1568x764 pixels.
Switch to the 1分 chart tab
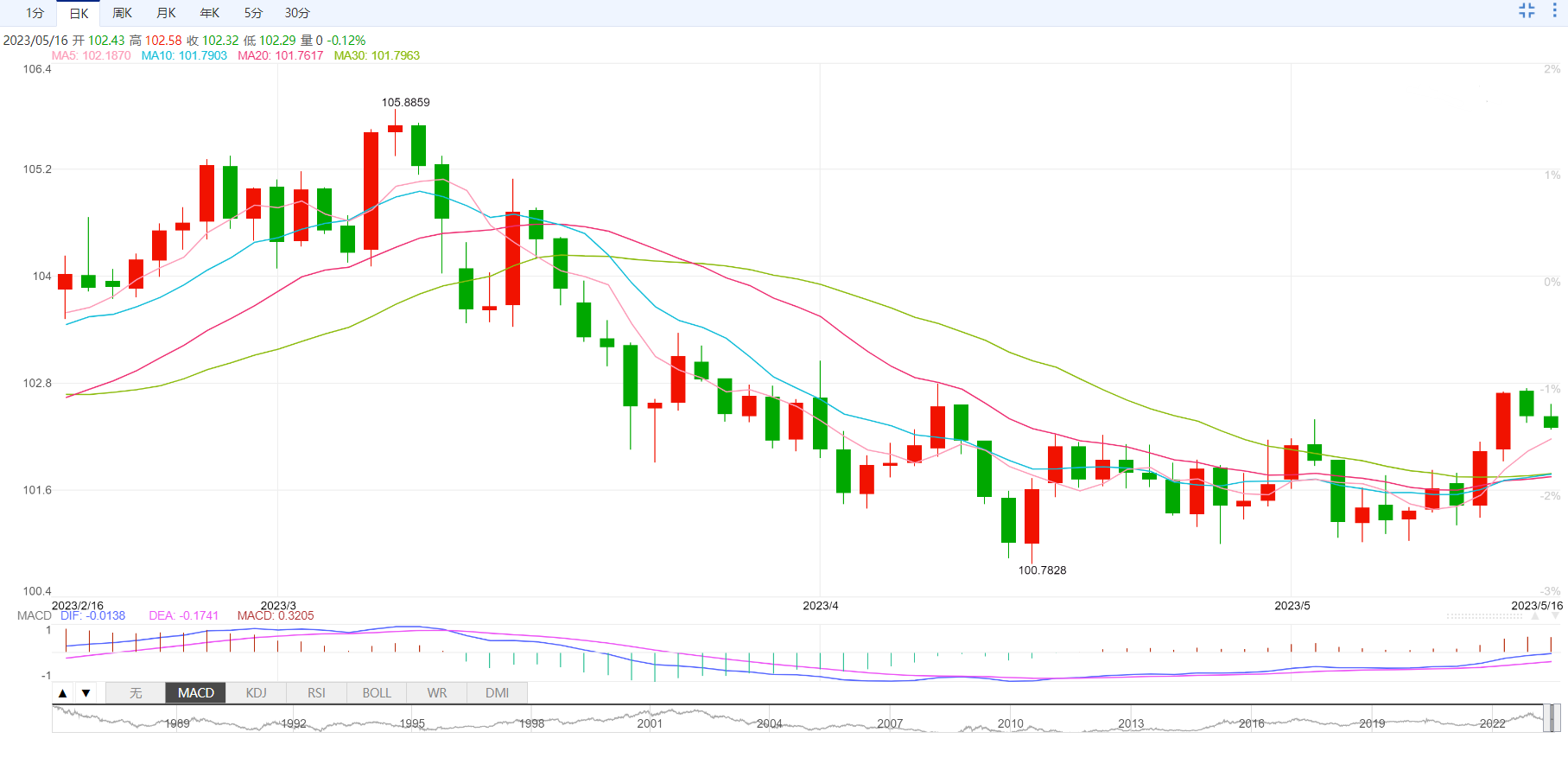[35, 13]
